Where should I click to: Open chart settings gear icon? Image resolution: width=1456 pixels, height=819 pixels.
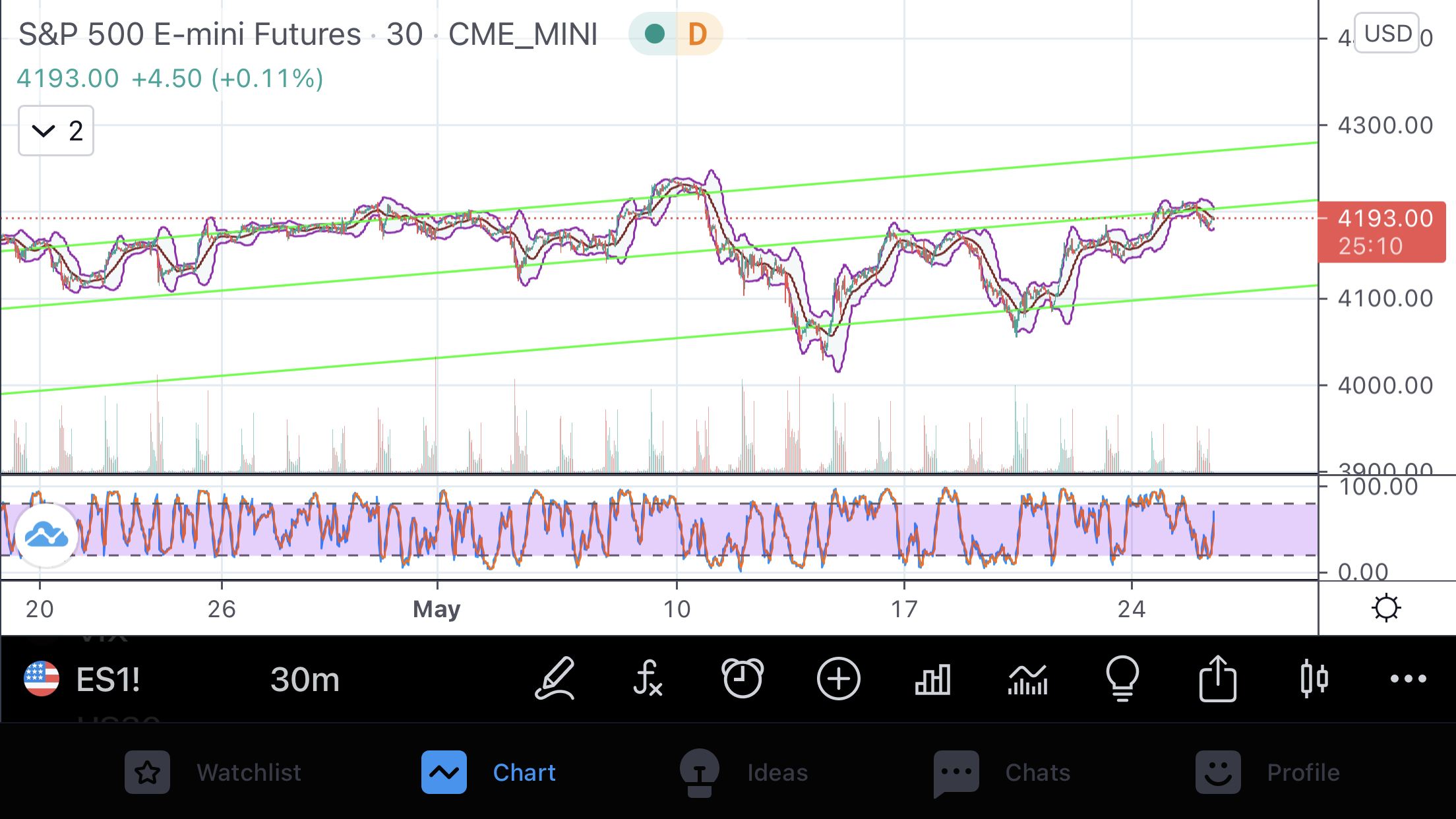coord(1386,607)
